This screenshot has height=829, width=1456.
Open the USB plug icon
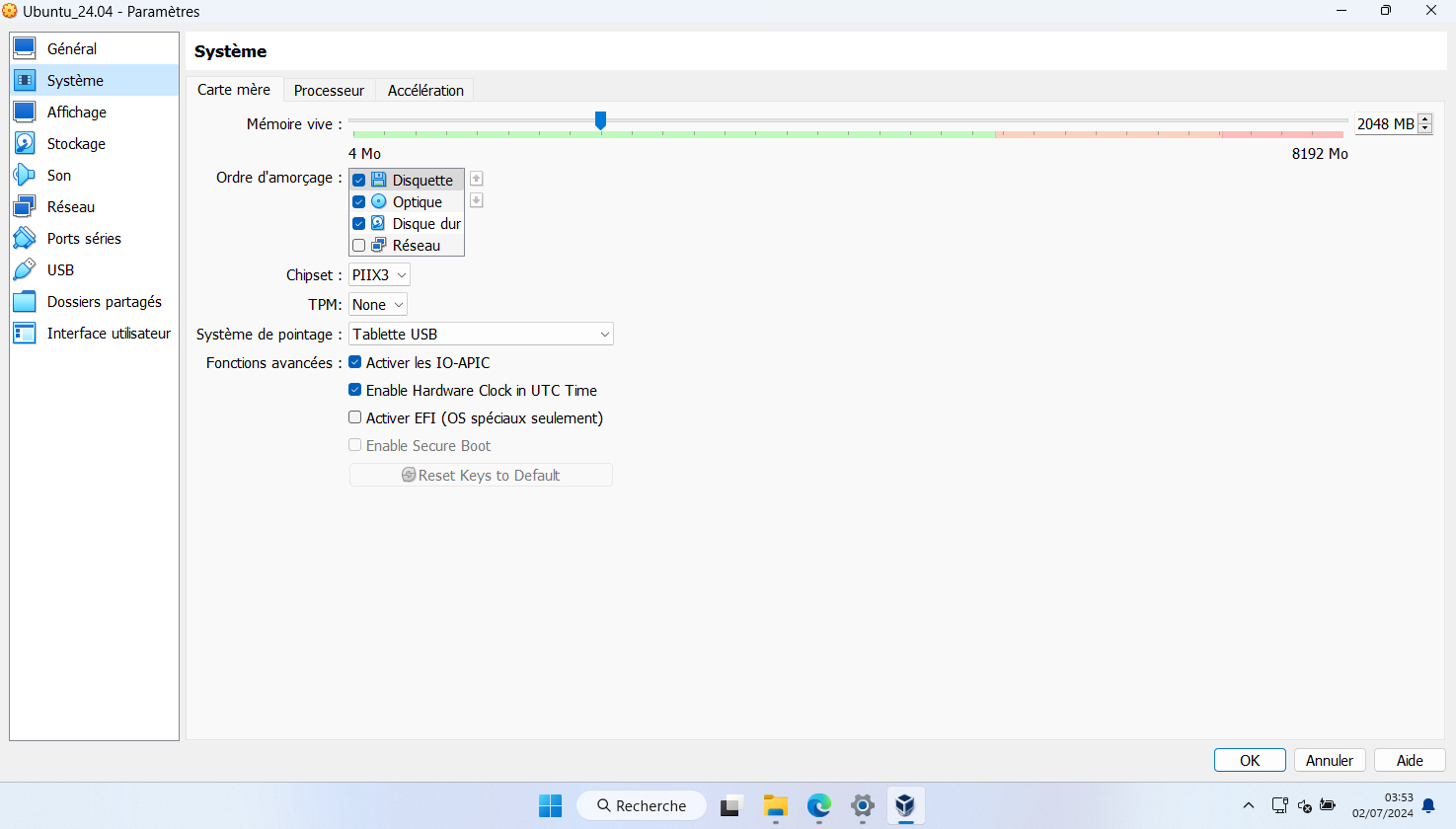point(25,269)
